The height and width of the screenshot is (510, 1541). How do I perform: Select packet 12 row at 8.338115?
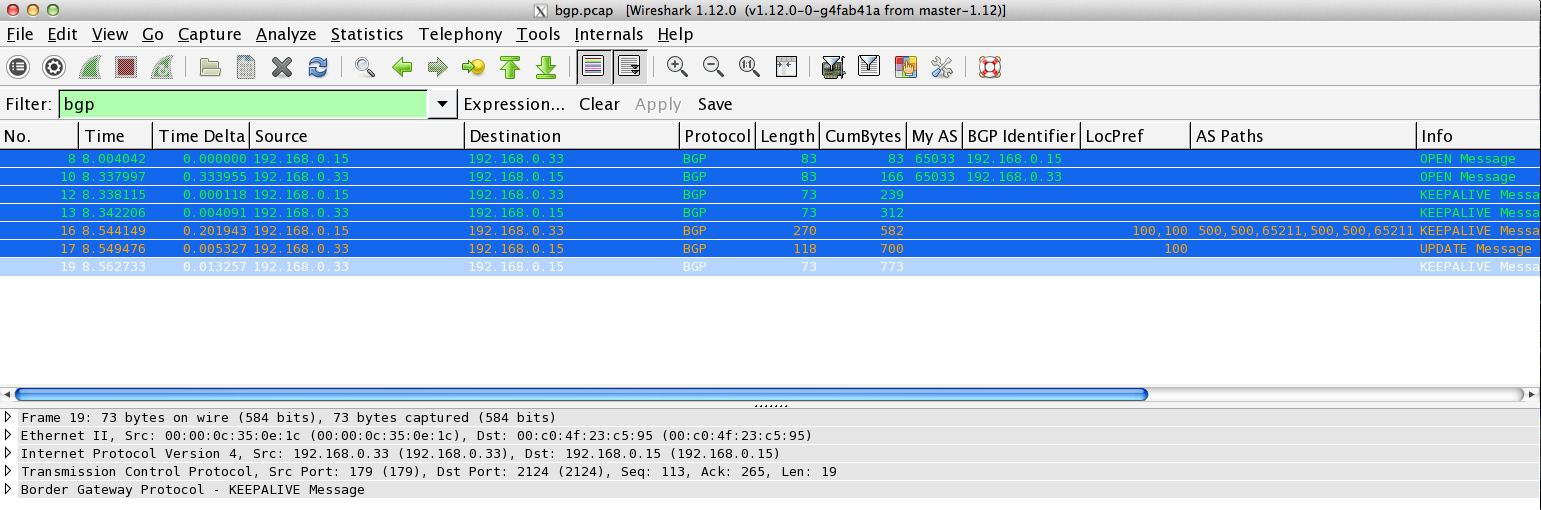click(x=770, y=194)
